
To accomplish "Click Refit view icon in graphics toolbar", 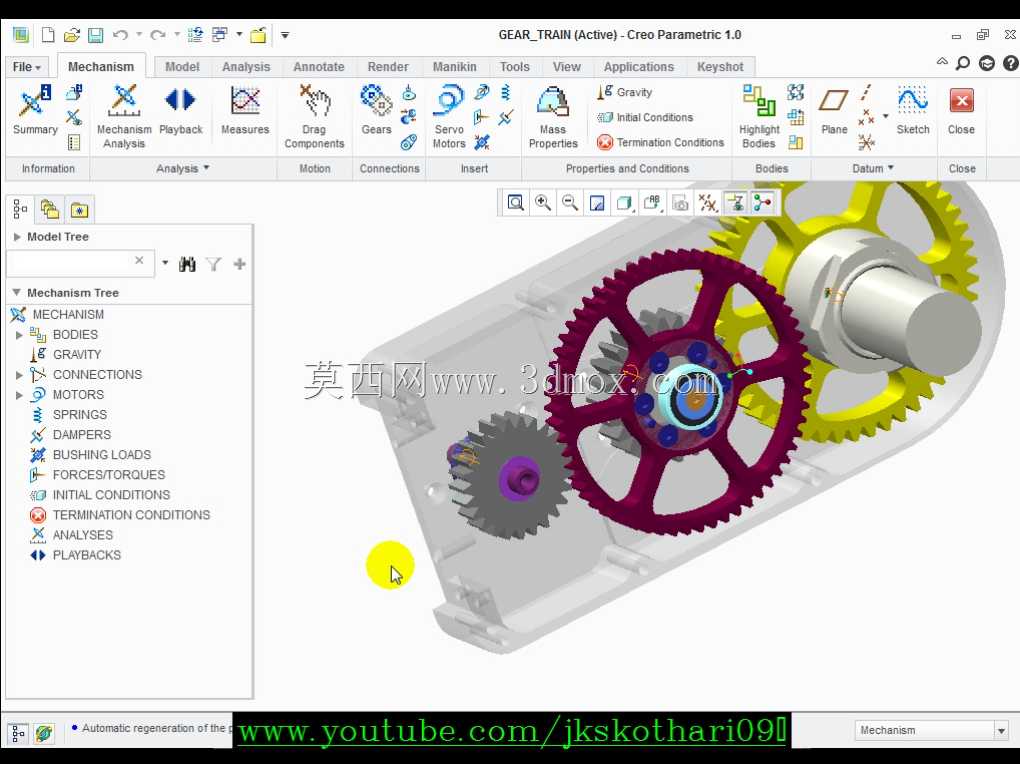I will click(515, 203).
